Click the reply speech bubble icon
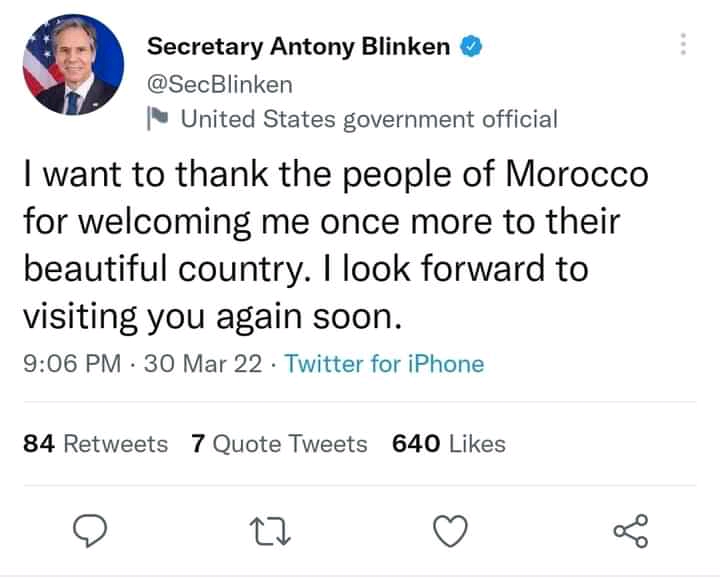The image size is (720, 579). click(x=92, y=532)
